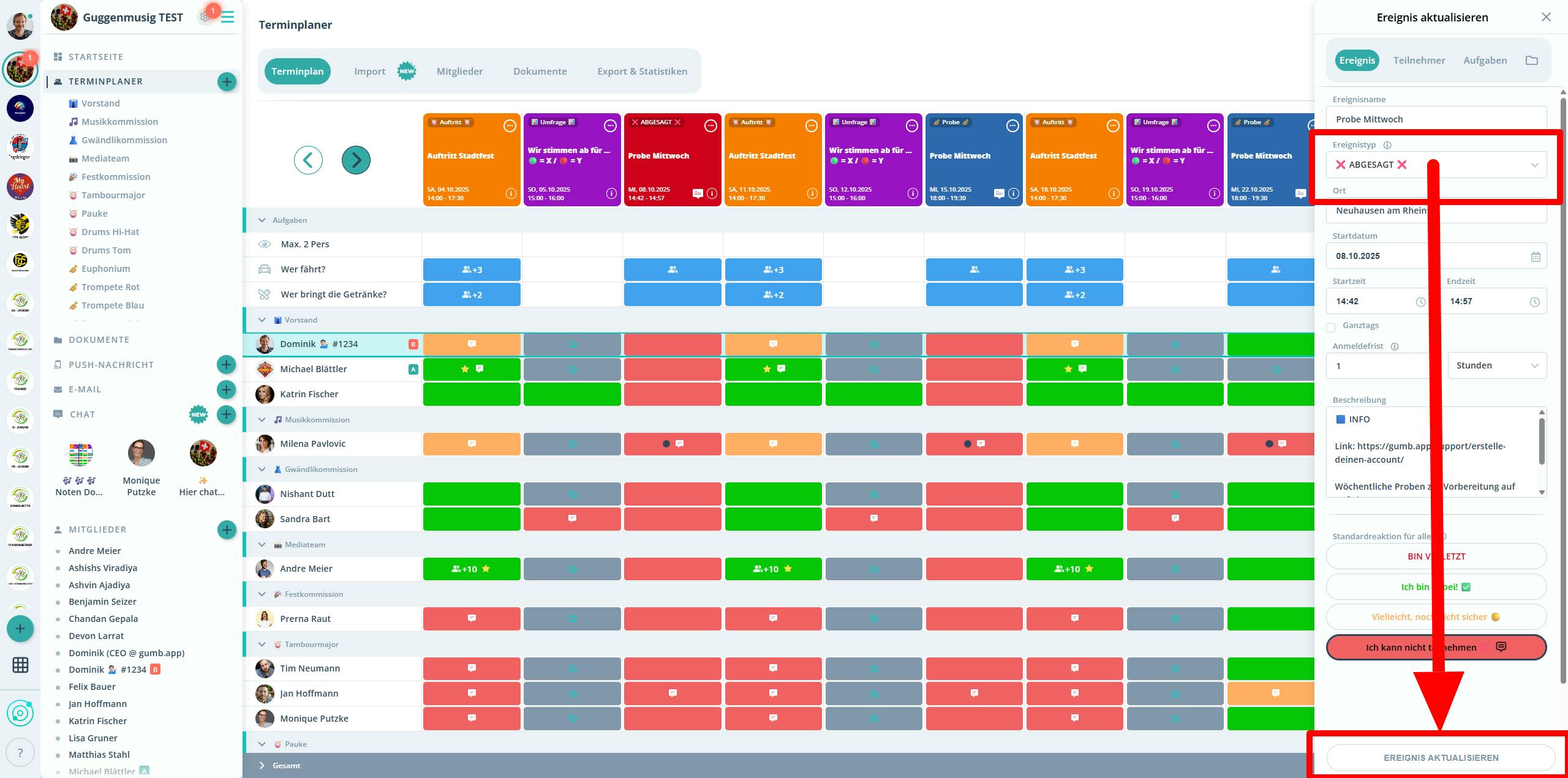Add new Terminplaner entry with plus icon
The image size is (1568, 778).
pyautogui.click(x=227, y=81)
